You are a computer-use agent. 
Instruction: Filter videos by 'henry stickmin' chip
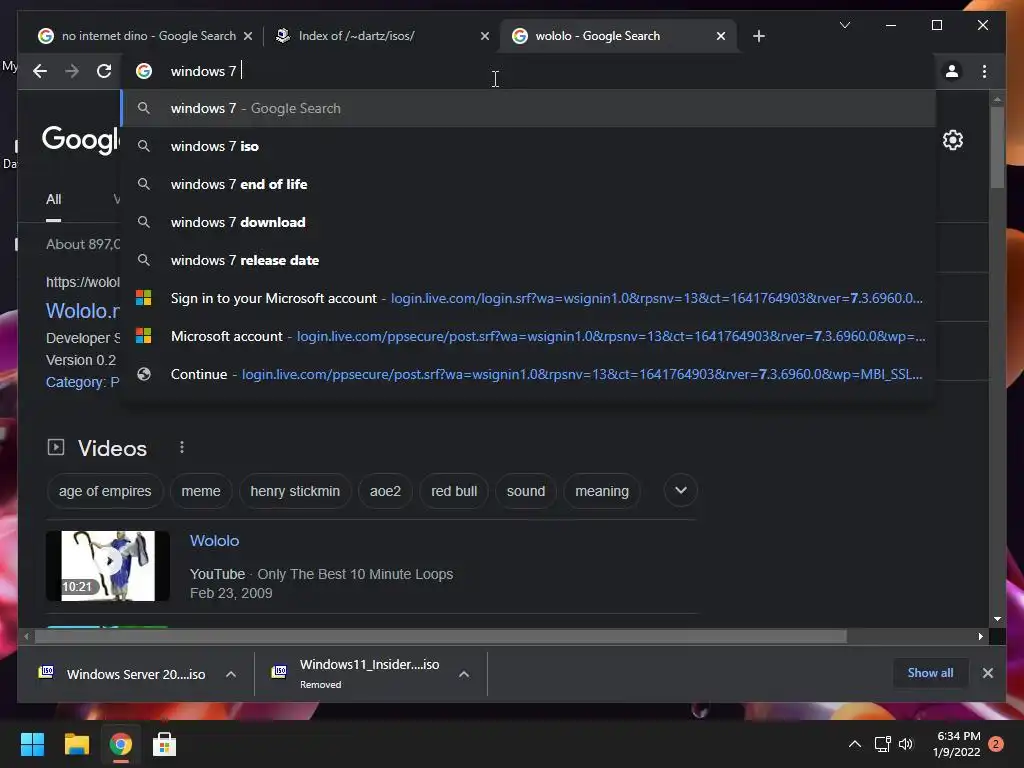(x=295, y=491)
